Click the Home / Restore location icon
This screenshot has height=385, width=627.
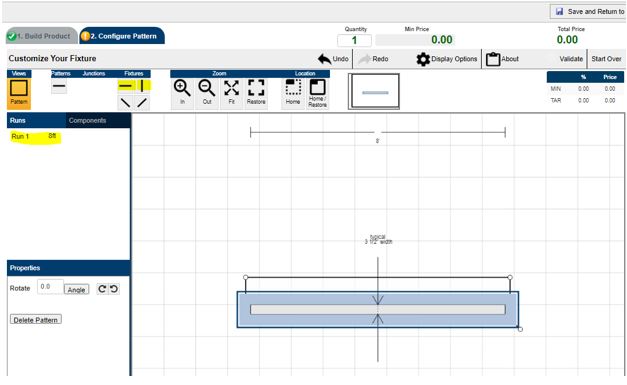coord(317,87)
